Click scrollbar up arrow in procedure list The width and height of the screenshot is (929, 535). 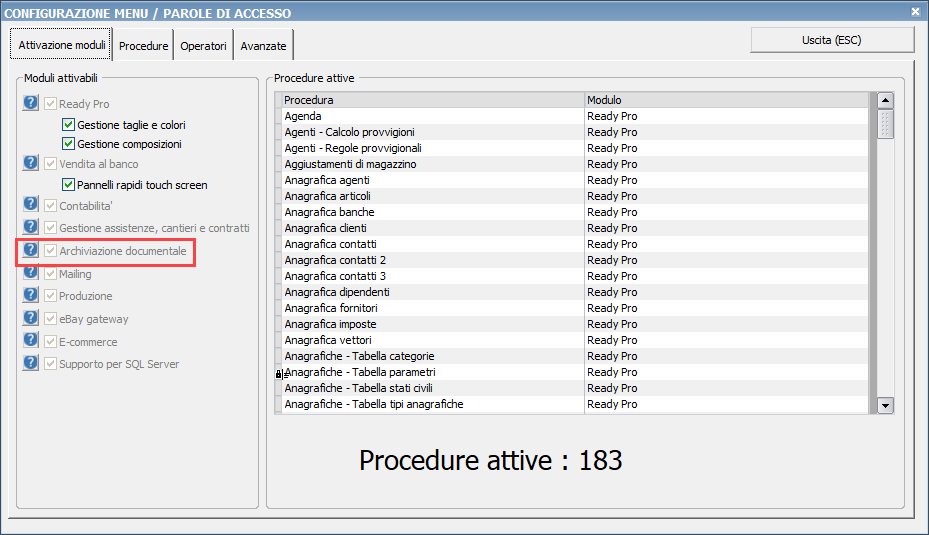(885, 100)
